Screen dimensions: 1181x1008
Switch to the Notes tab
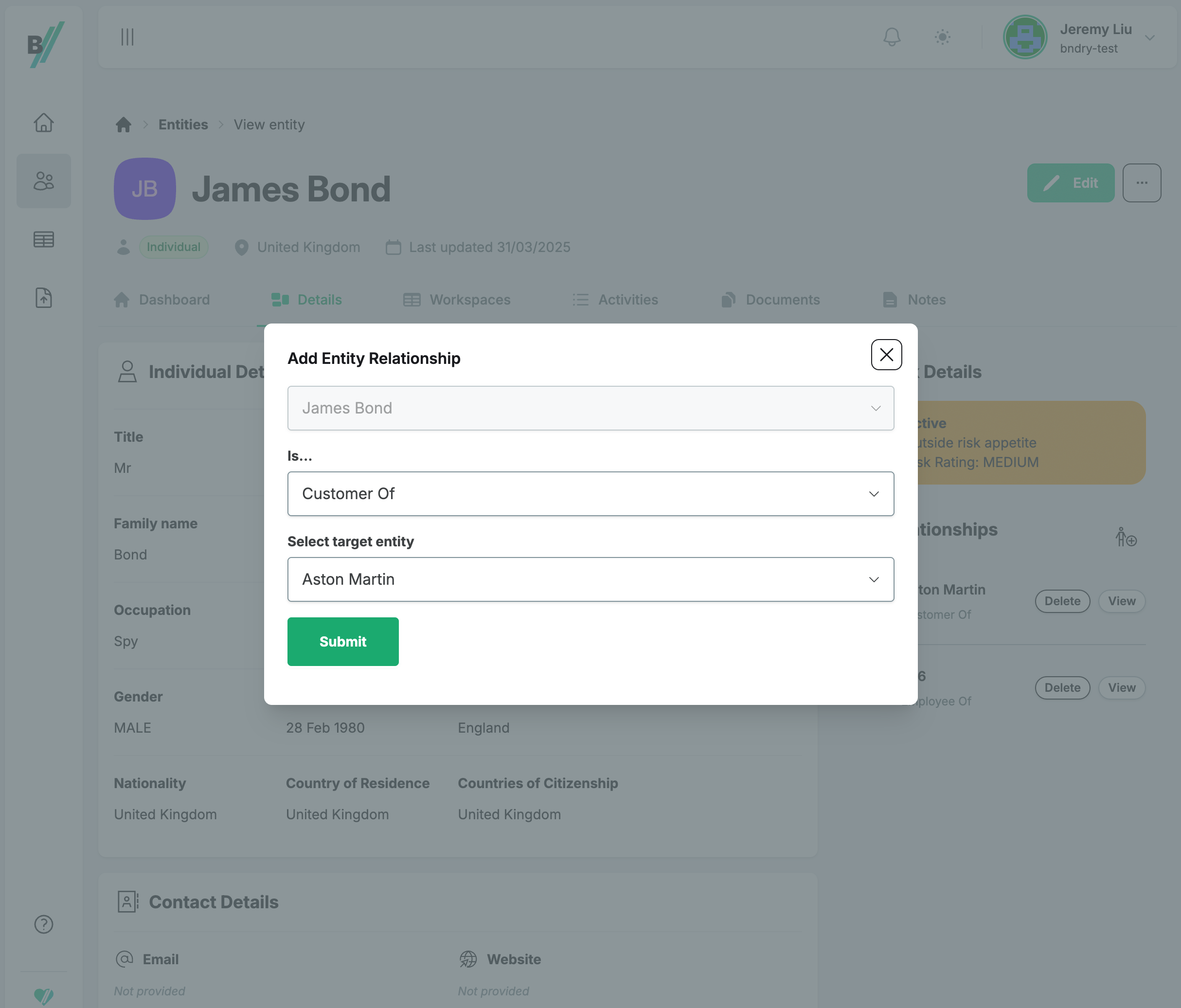coord(913,300)
